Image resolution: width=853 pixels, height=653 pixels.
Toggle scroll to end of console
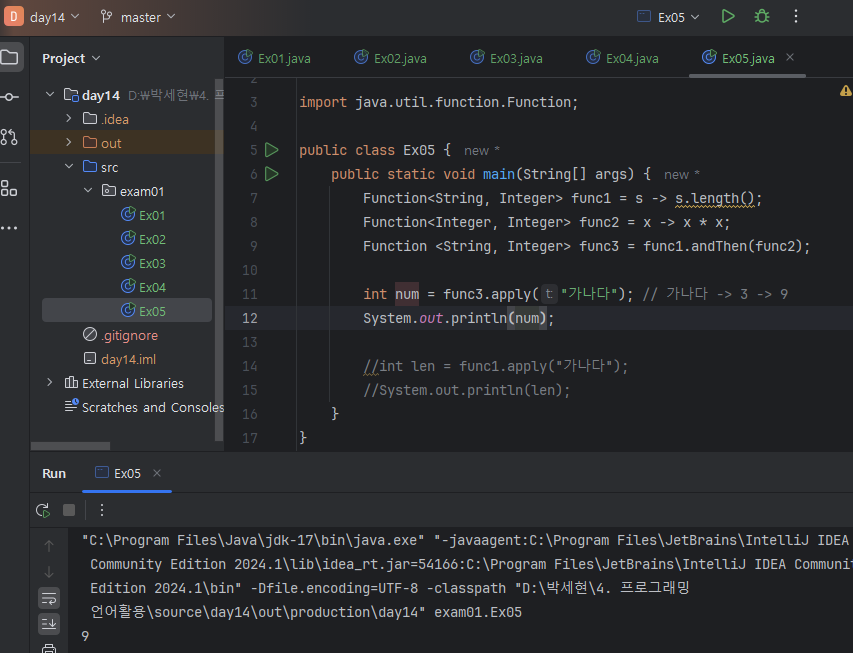[x=49, y=624]
